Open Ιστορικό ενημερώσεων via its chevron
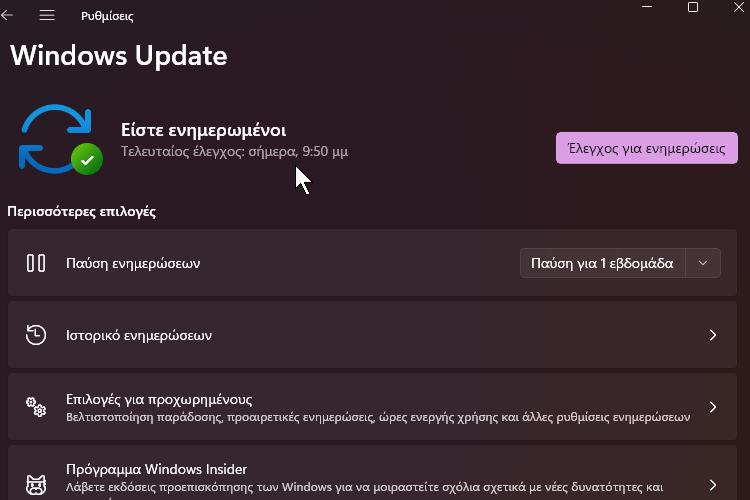Image resolution: width=750 pixels, height=500 pixels. point(713,335)
